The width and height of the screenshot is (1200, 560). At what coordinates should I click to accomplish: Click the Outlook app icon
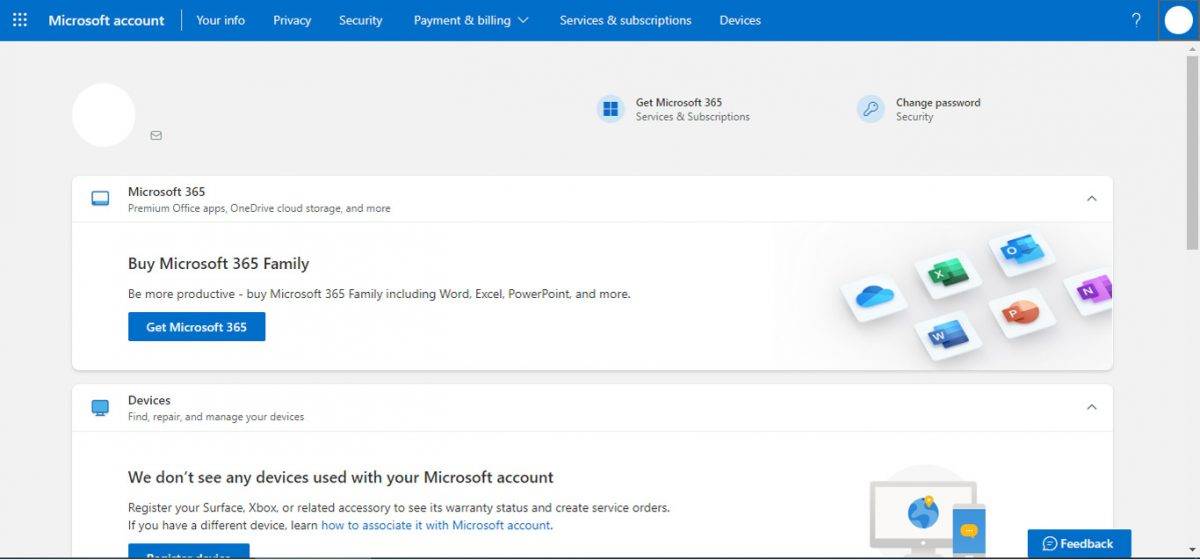coord(1020,249)
